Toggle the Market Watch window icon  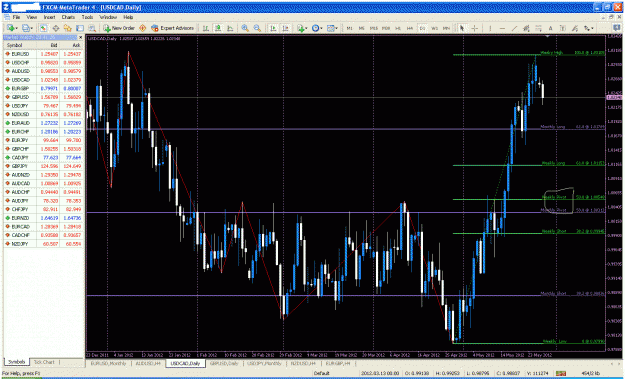[43, 28]
